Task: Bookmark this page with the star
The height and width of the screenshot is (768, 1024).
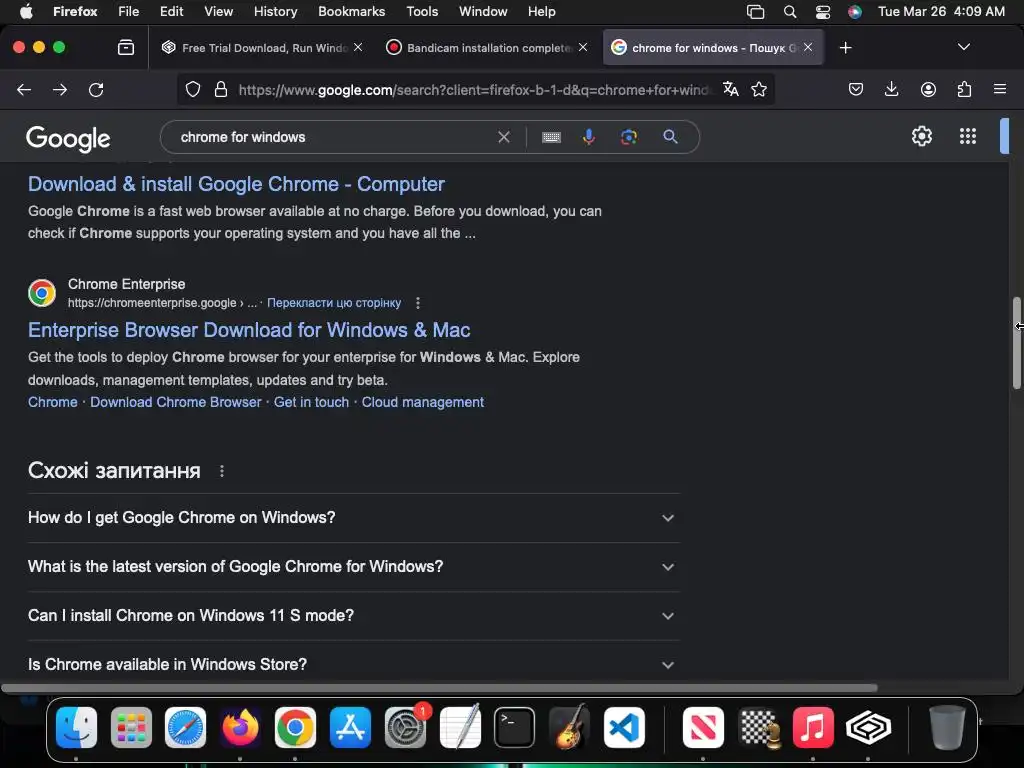Action: (759, 89)
